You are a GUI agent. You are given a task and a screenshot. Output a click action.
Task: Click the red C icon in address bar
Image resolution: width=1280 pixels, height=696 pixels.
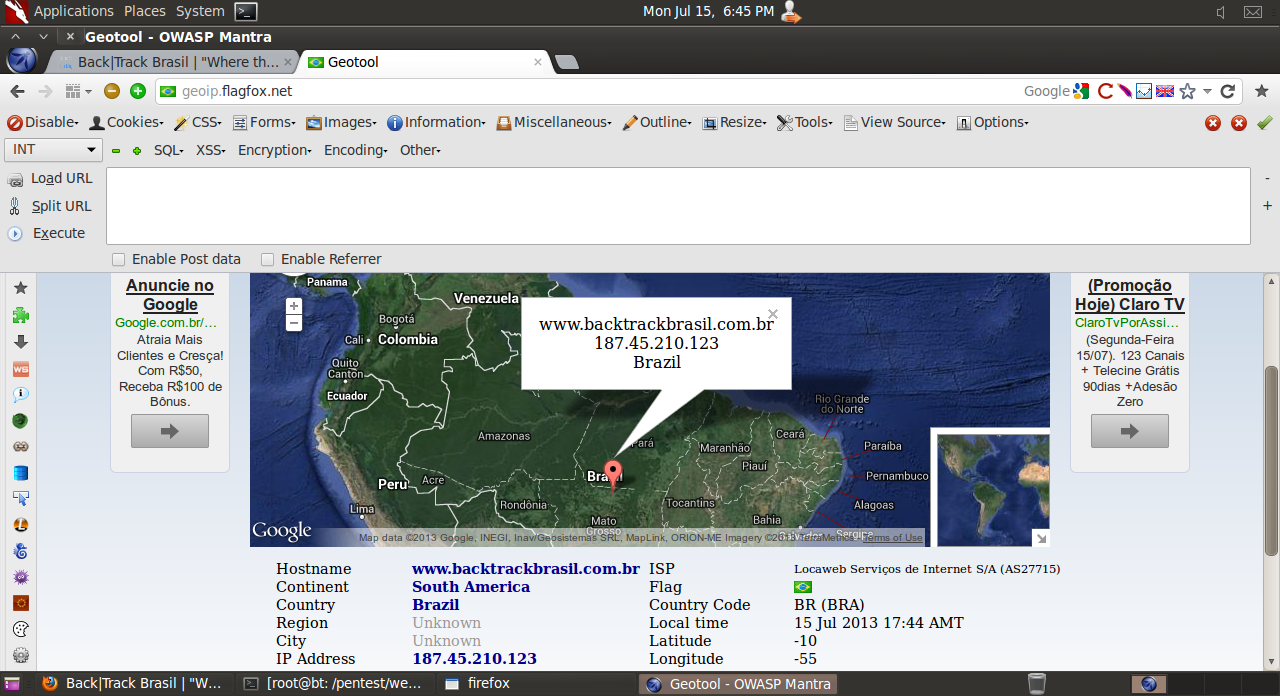click(1105, 91)
